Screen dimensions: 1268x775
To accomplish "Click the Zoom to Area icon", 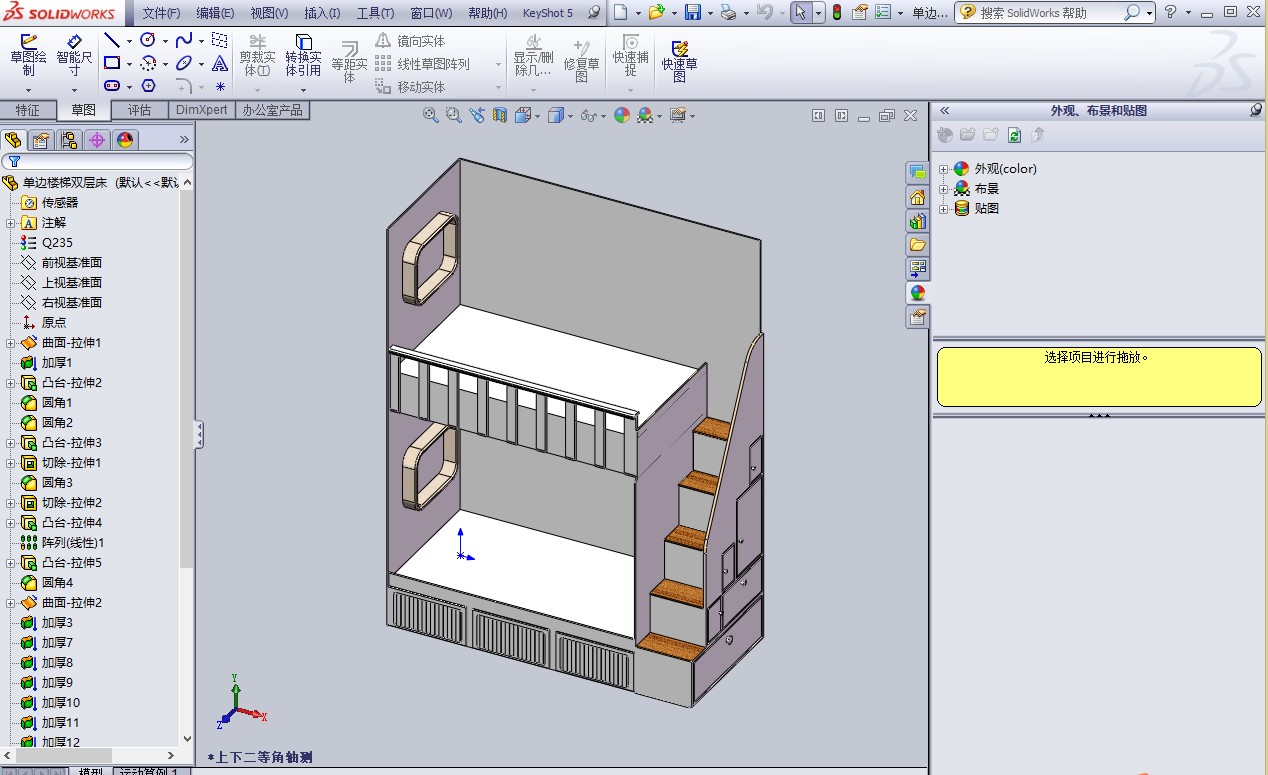I will [453, 116].
